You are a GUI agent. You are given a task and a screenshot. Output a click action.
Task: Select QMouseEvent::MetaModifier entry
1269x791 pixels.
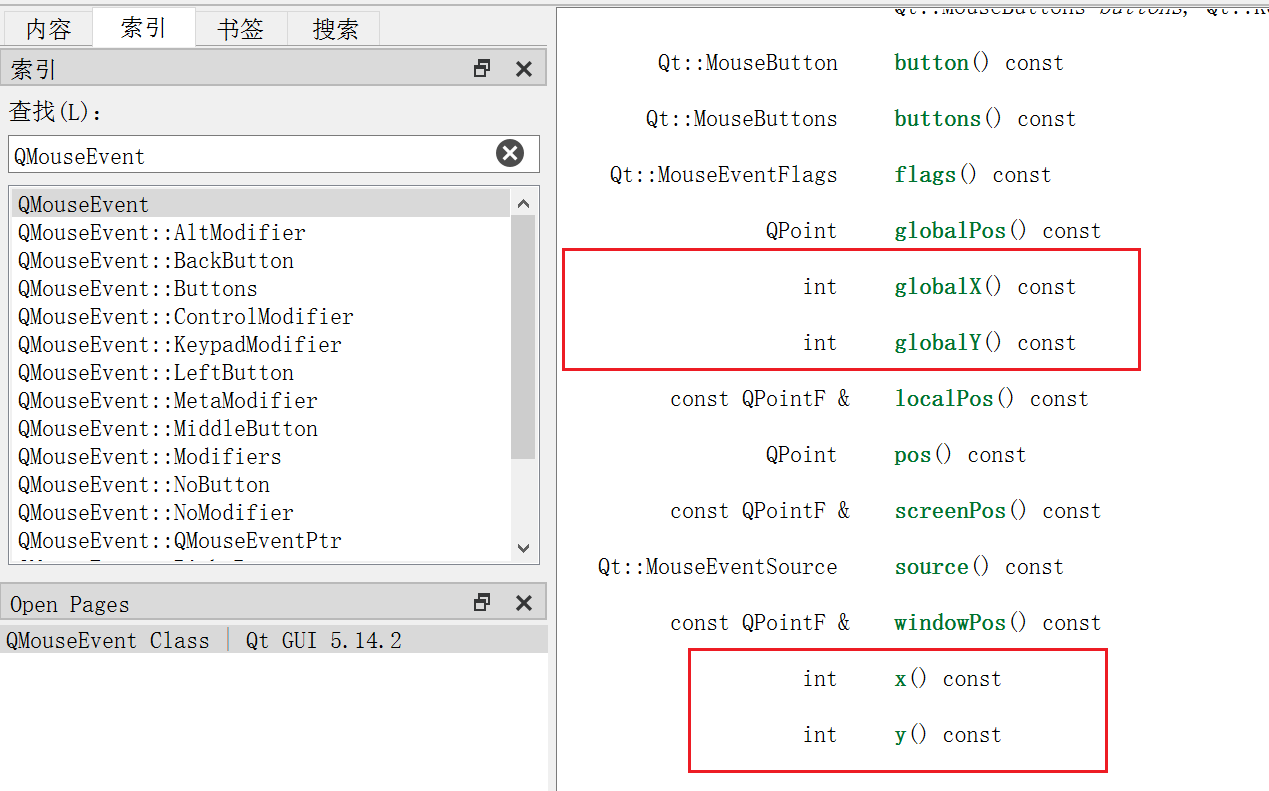(168, 400)
